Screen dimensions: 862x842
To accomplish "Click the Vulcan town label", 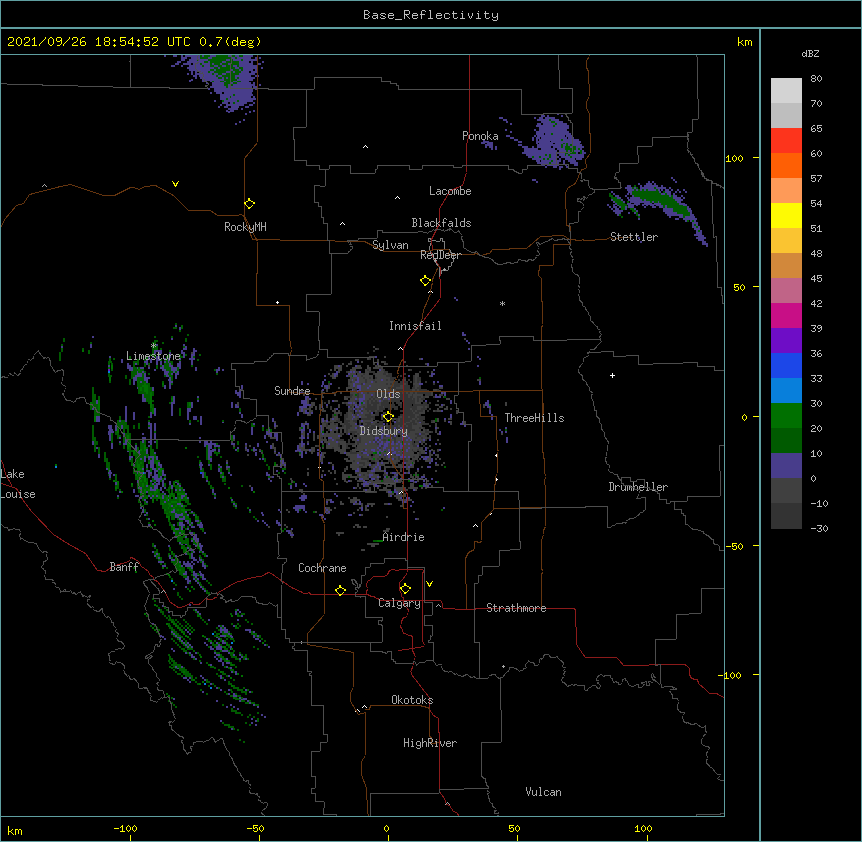I will 543,792.
